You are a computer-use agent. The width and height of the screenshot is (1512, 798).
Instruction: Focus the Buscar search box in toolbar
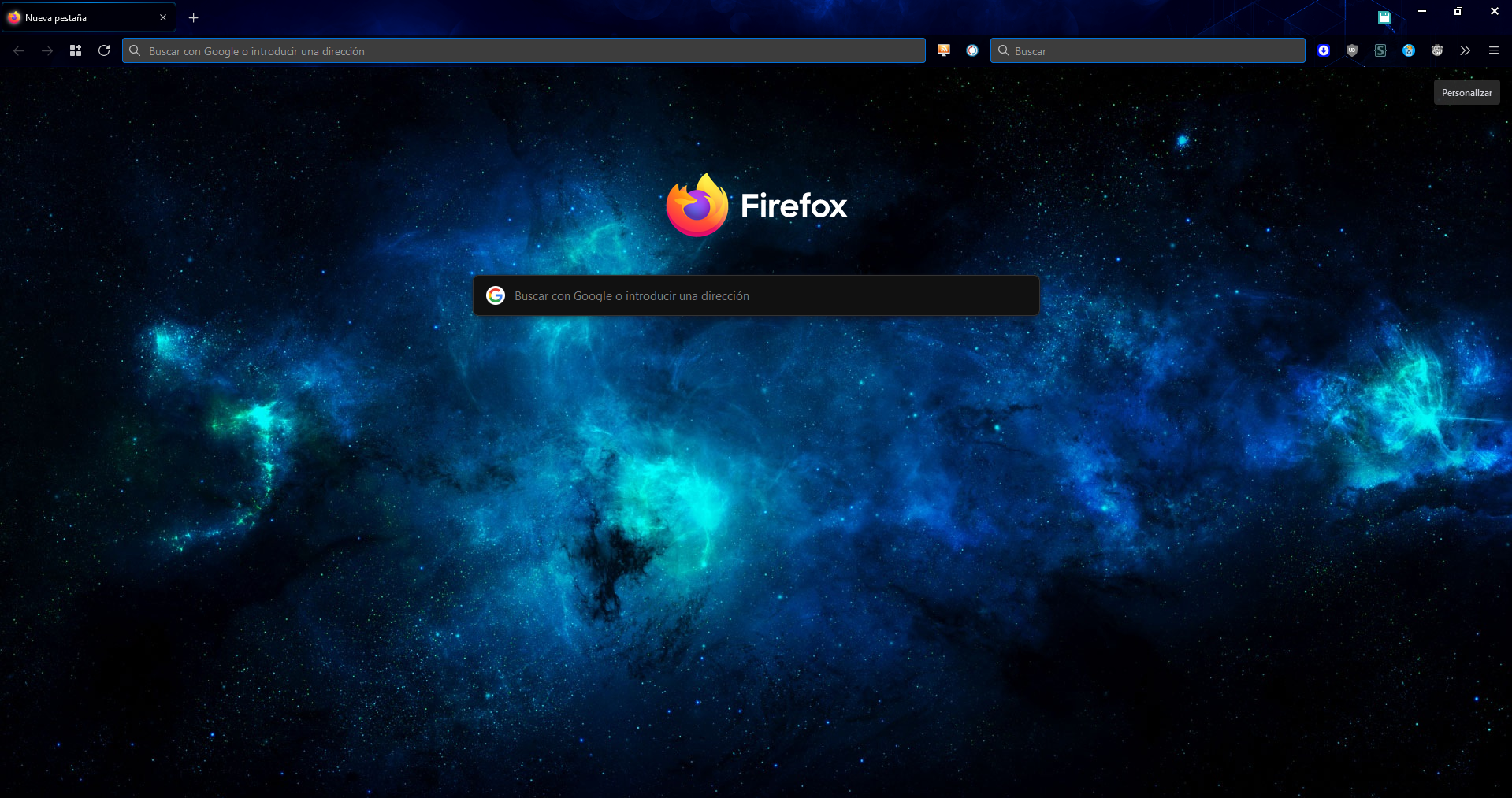(x=1147, y=50)
